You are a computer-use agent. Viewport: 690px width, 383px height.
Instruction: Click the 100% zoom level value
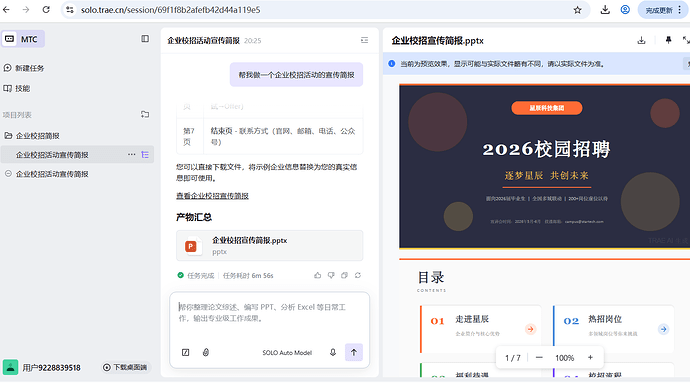pos(565,358)
